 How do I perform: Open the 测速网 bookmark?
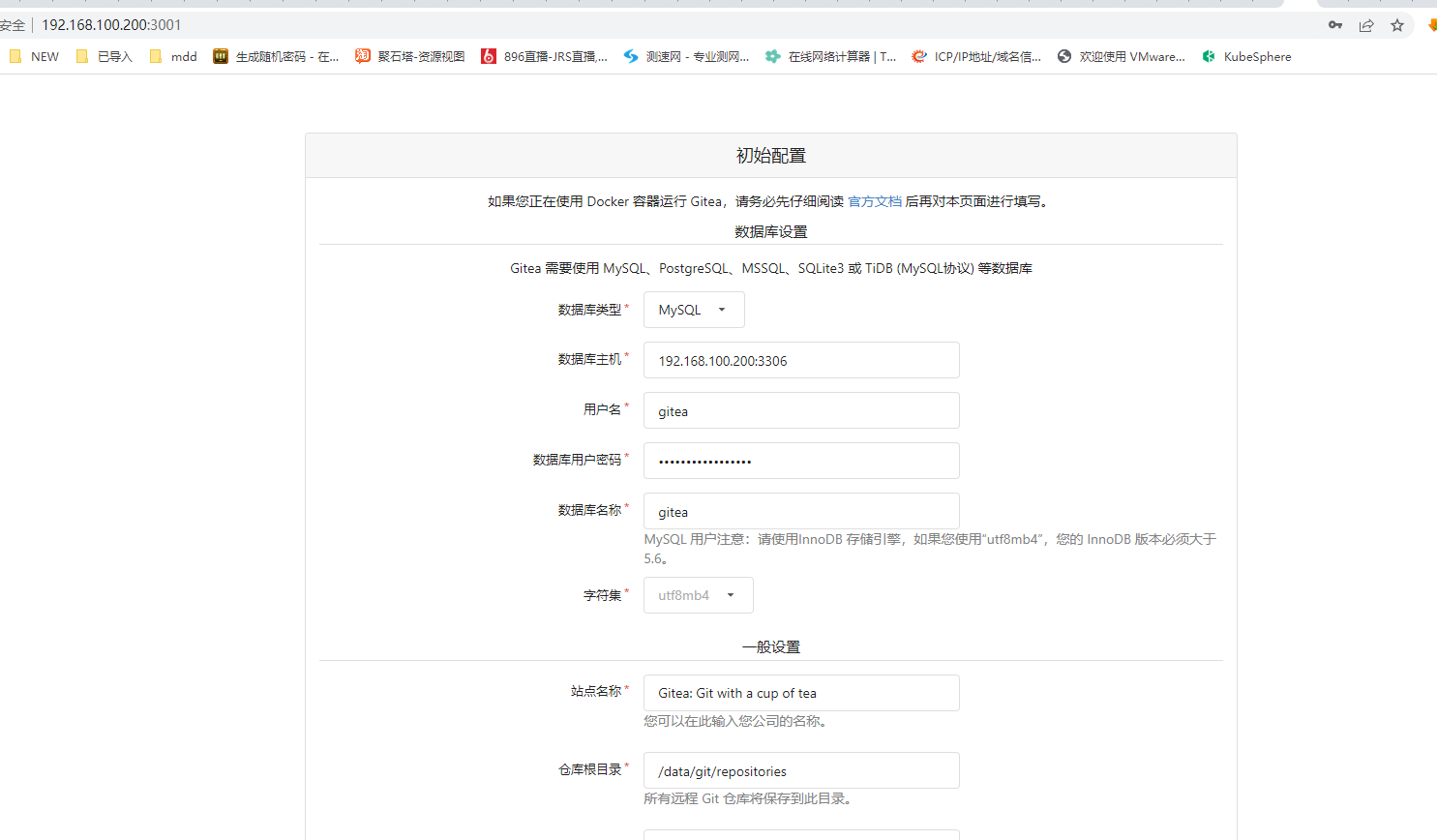point(686,56)
